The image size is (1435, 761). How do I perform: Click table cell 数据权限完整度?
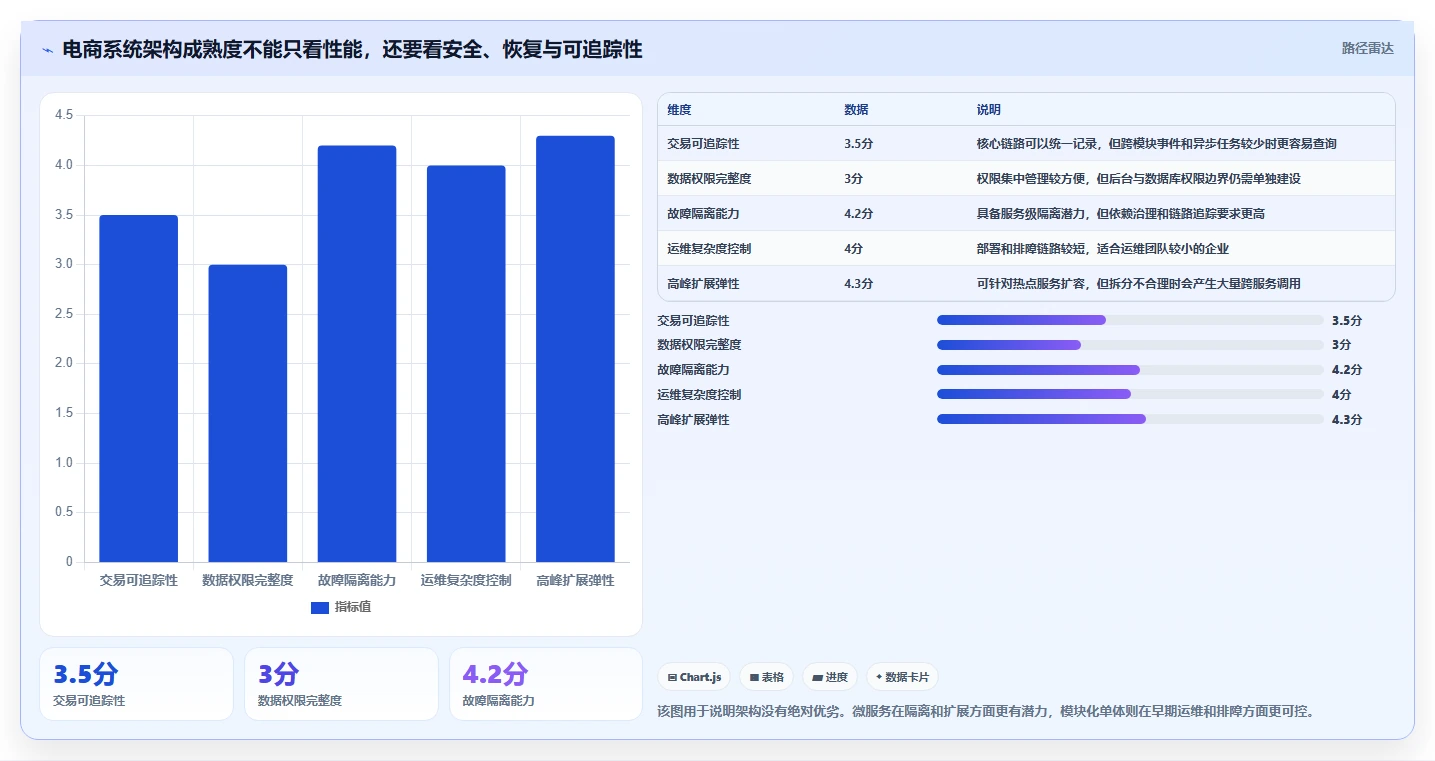click(709, 179)
